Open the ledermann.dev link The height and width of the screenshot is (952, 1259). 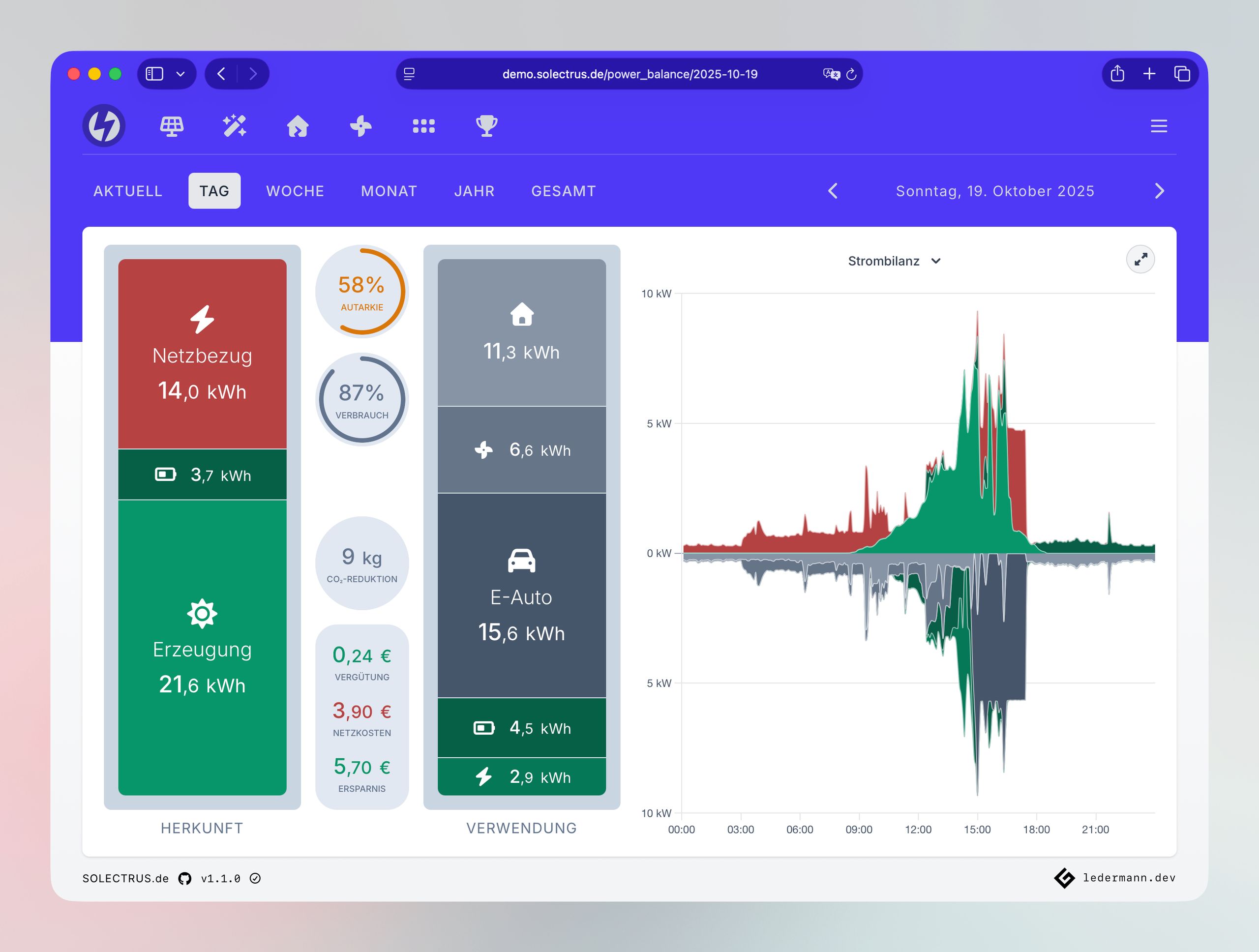coord(1128,877)
